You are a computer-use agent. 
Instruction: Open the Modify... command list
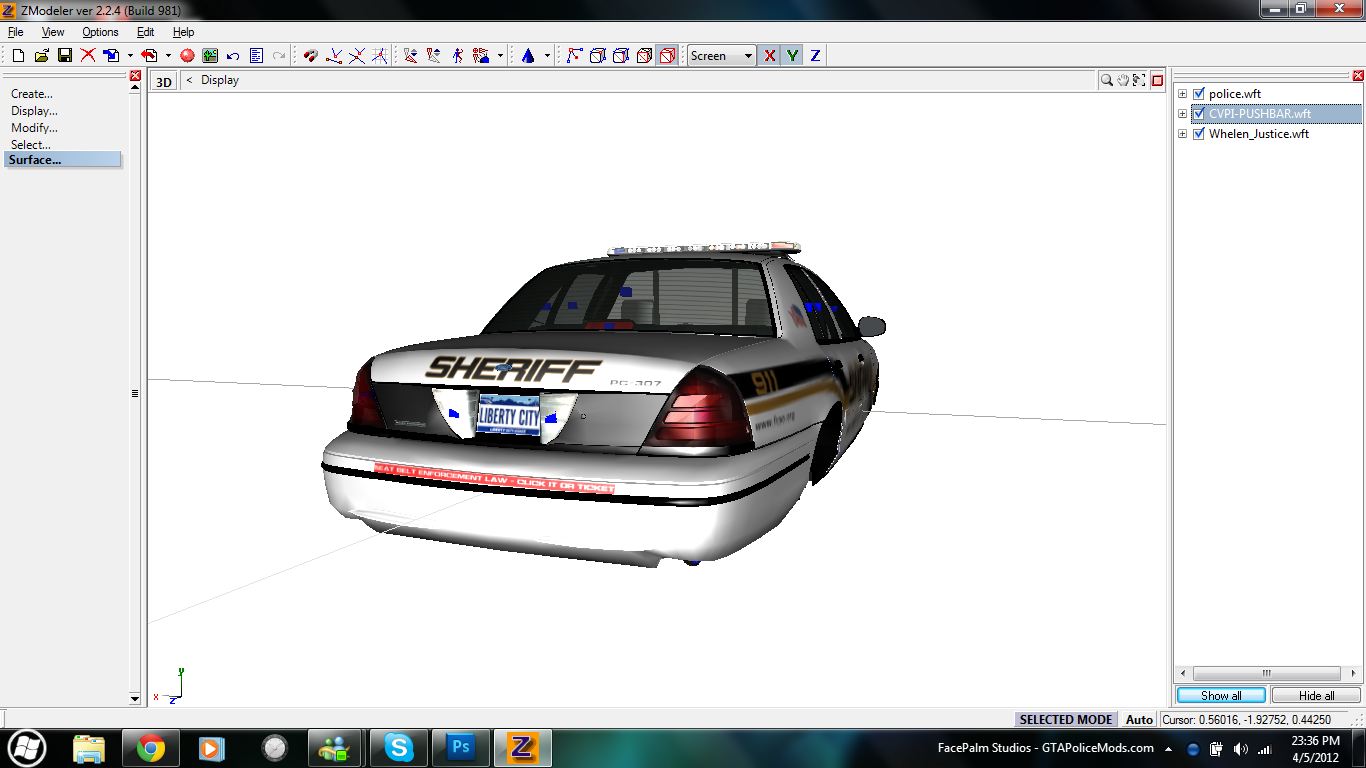[x=34, y=128]
